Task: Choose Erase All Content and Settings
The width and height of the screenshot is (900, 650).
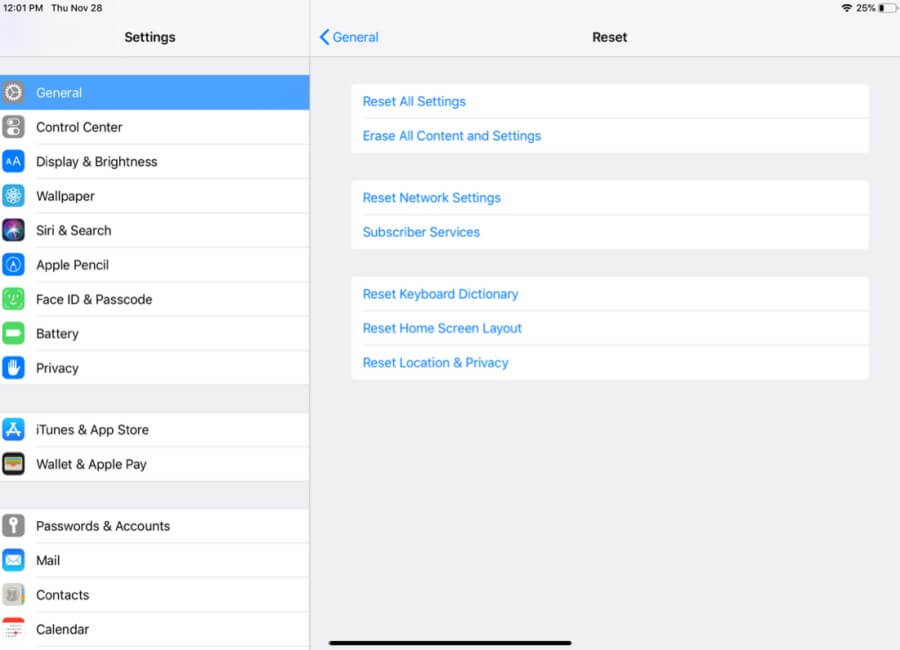Action: [x=451, y=135]
